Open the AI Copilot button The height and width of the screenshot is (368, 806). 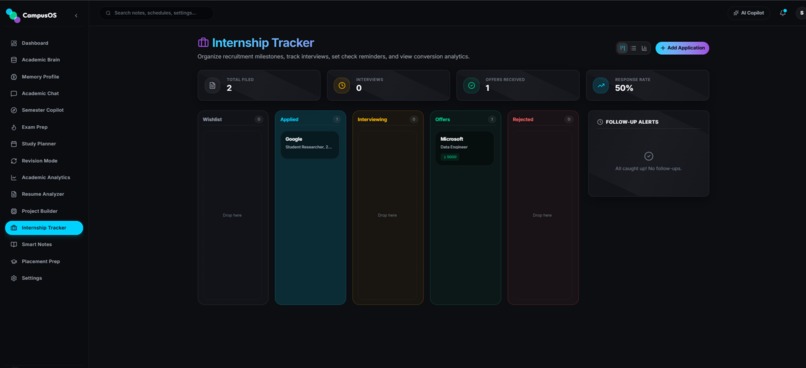(x=749, y=13)
